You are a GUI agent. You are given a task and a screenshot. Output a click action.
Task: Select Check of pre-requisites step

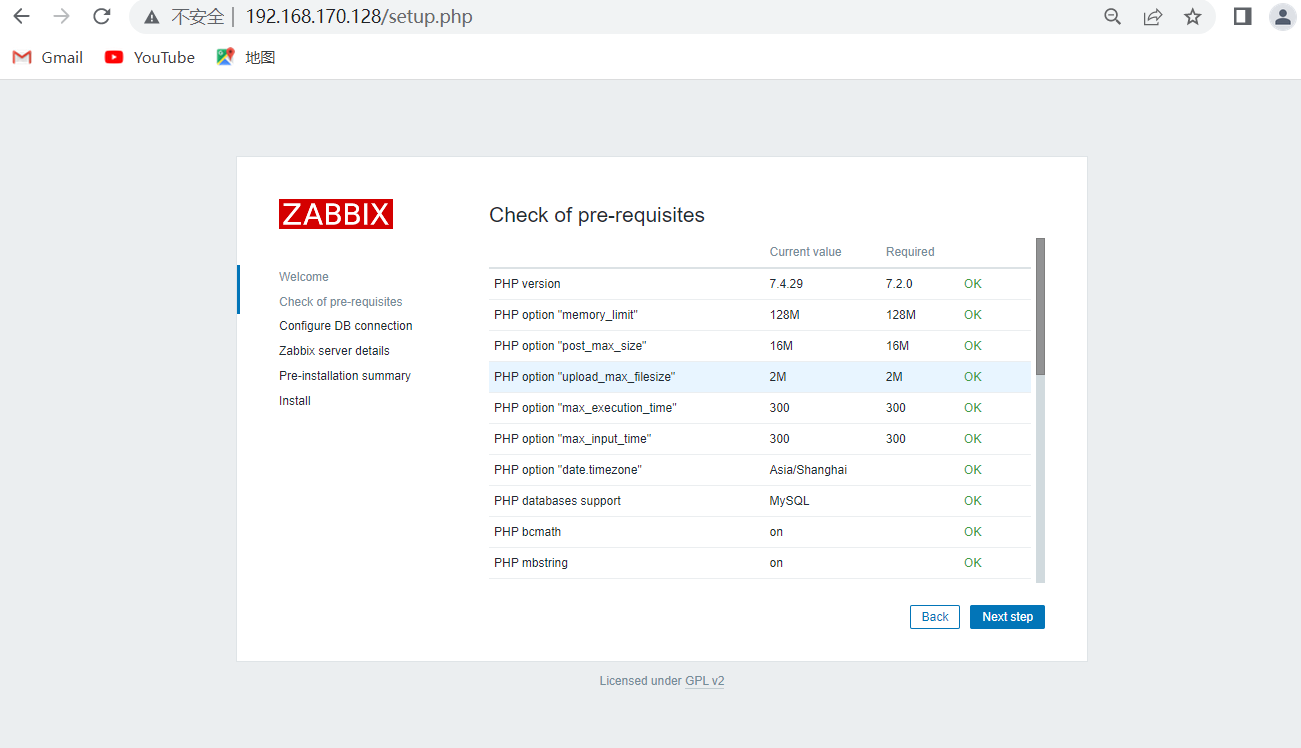click(341, 302)
